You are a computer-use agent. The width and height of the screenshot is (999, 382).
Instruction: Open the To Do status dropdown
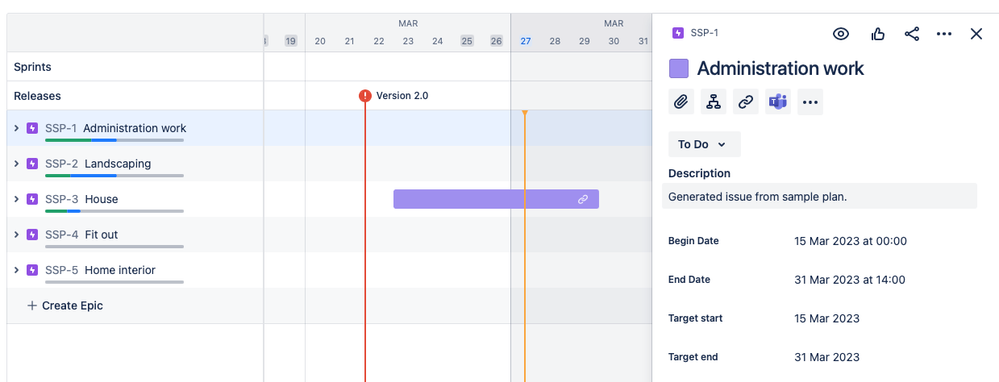point(704,145)
